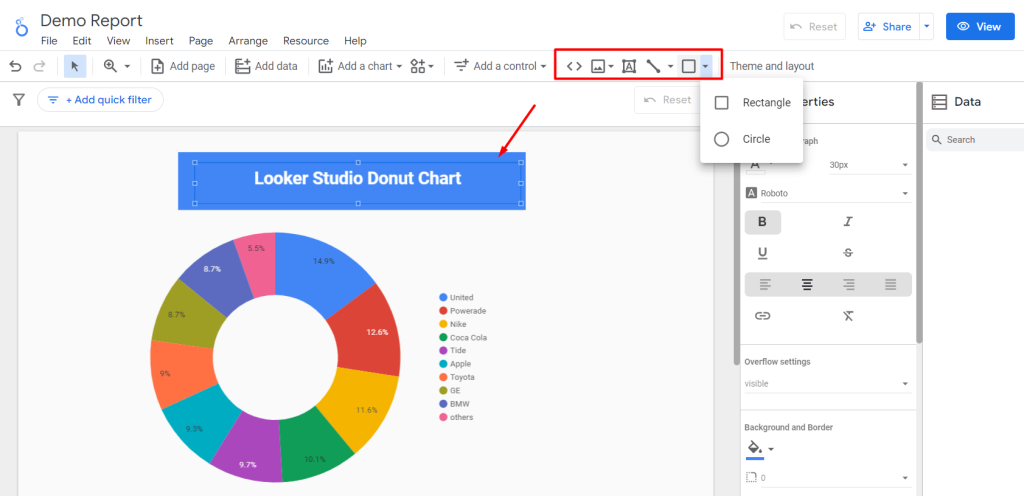Viewport: 1024px width, 496px height.
Task: Click the Demo Report title
Action: (91, 21)
